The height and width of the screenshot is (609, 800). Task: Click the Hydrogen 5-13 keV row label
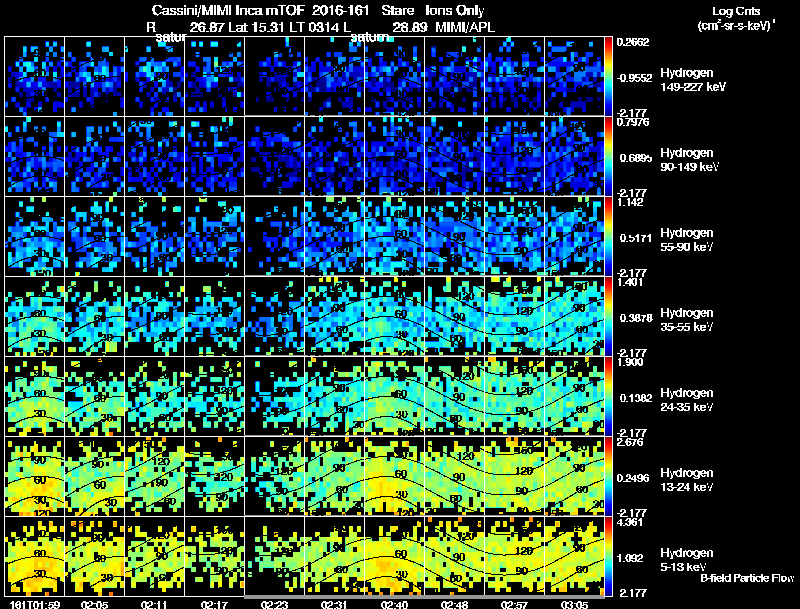687,560
